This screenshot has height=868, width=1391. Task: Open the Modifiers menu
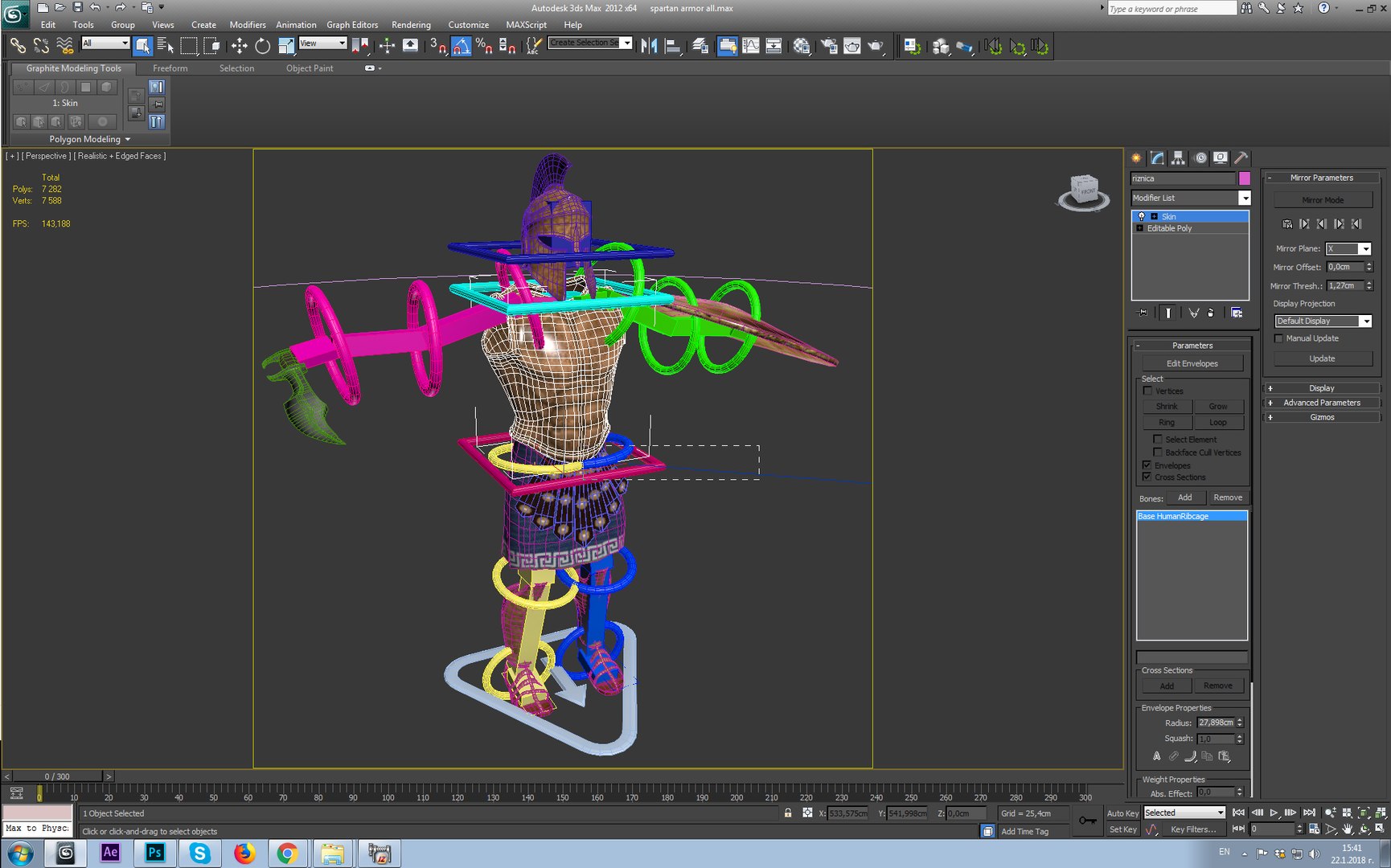point(248,25)
